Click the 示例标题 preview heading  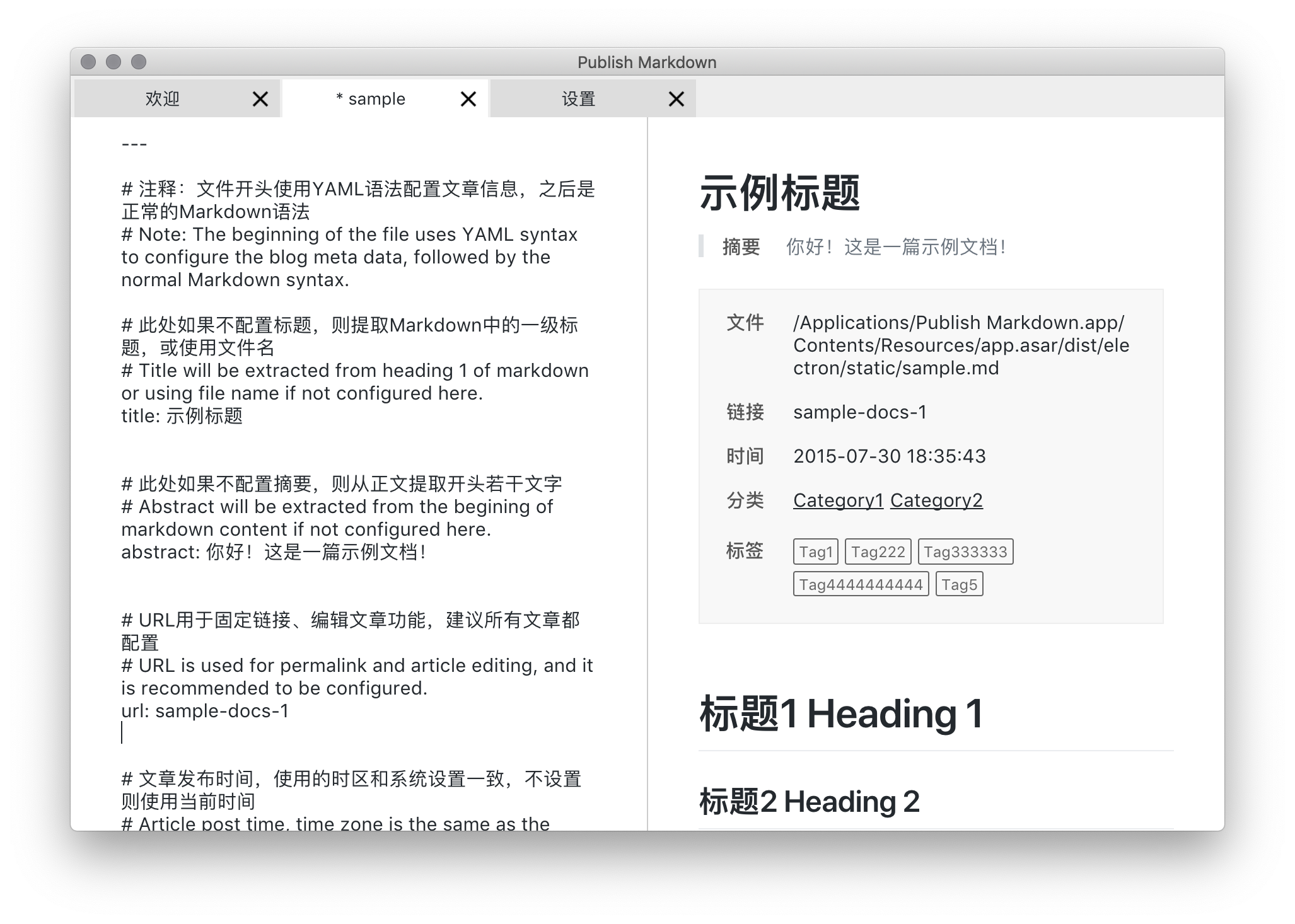point(780,193)
